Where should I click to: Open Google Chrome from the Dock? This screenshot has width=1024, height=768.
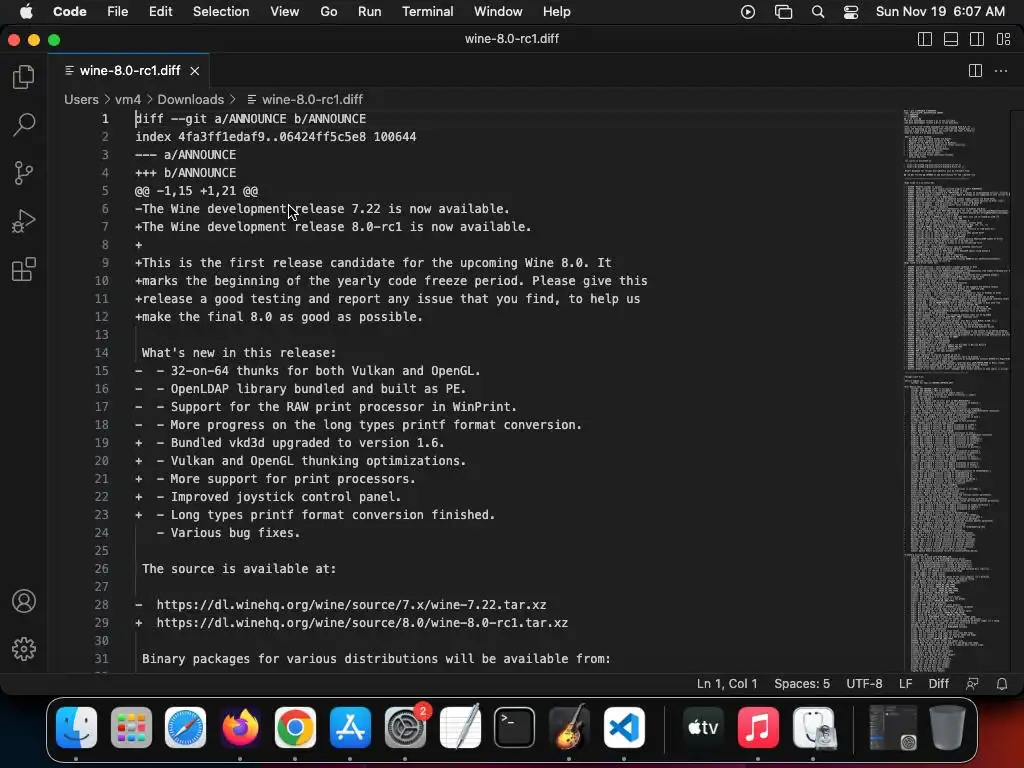[x=295, y=728]
